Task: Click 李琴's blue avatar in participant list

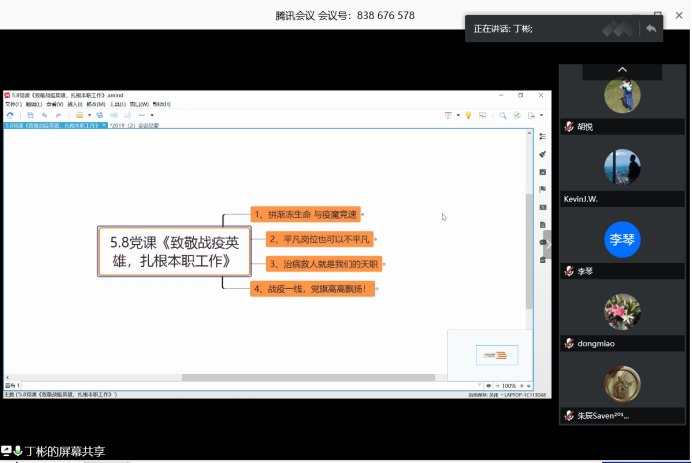Action: click(x=622, y=238)
